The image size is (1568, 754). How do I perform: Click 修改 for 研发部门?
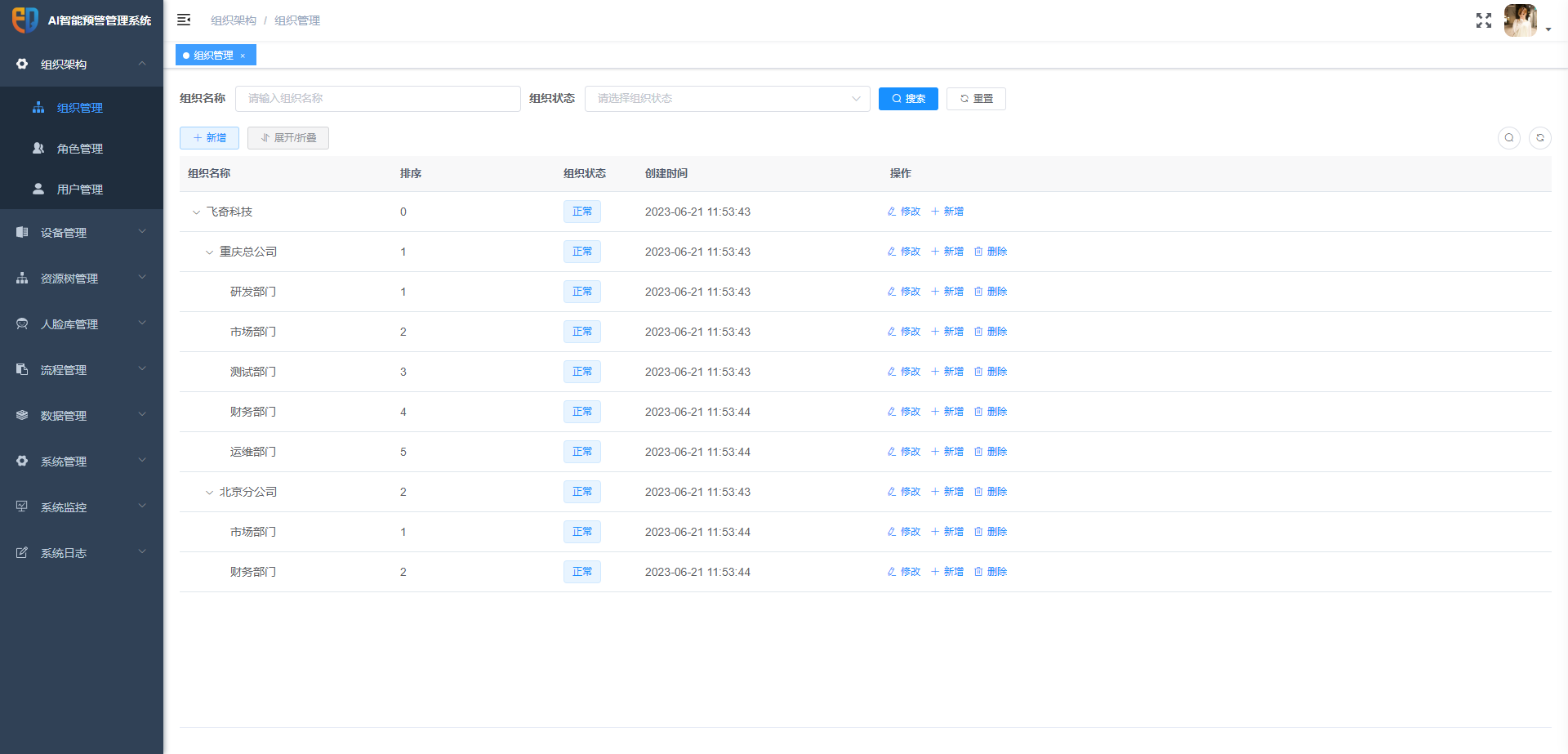click(904, 292)
